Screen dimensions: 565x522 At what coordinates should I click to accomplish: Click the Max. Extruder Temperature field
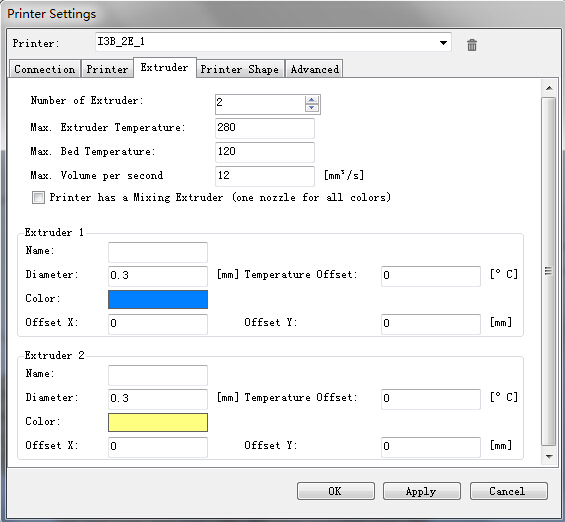[x=265, y=128]
